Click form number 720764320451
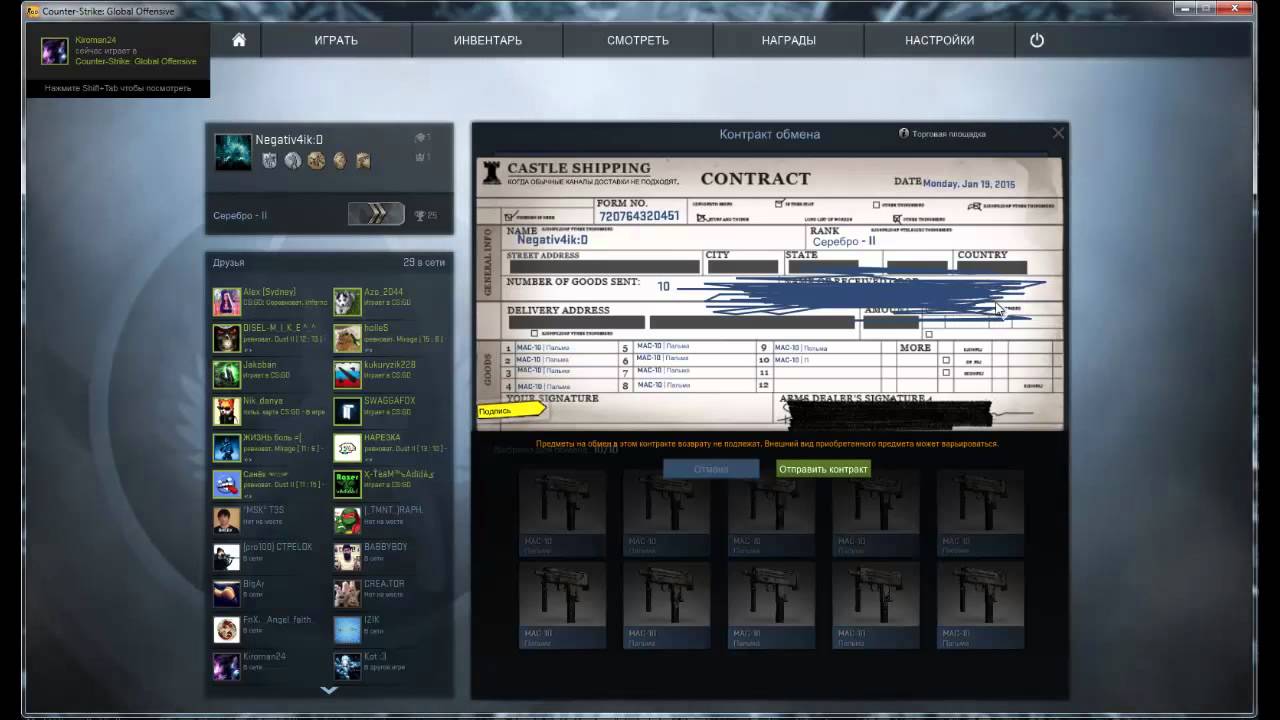This screenshot has height=720, width=1280. coord(638,216)
